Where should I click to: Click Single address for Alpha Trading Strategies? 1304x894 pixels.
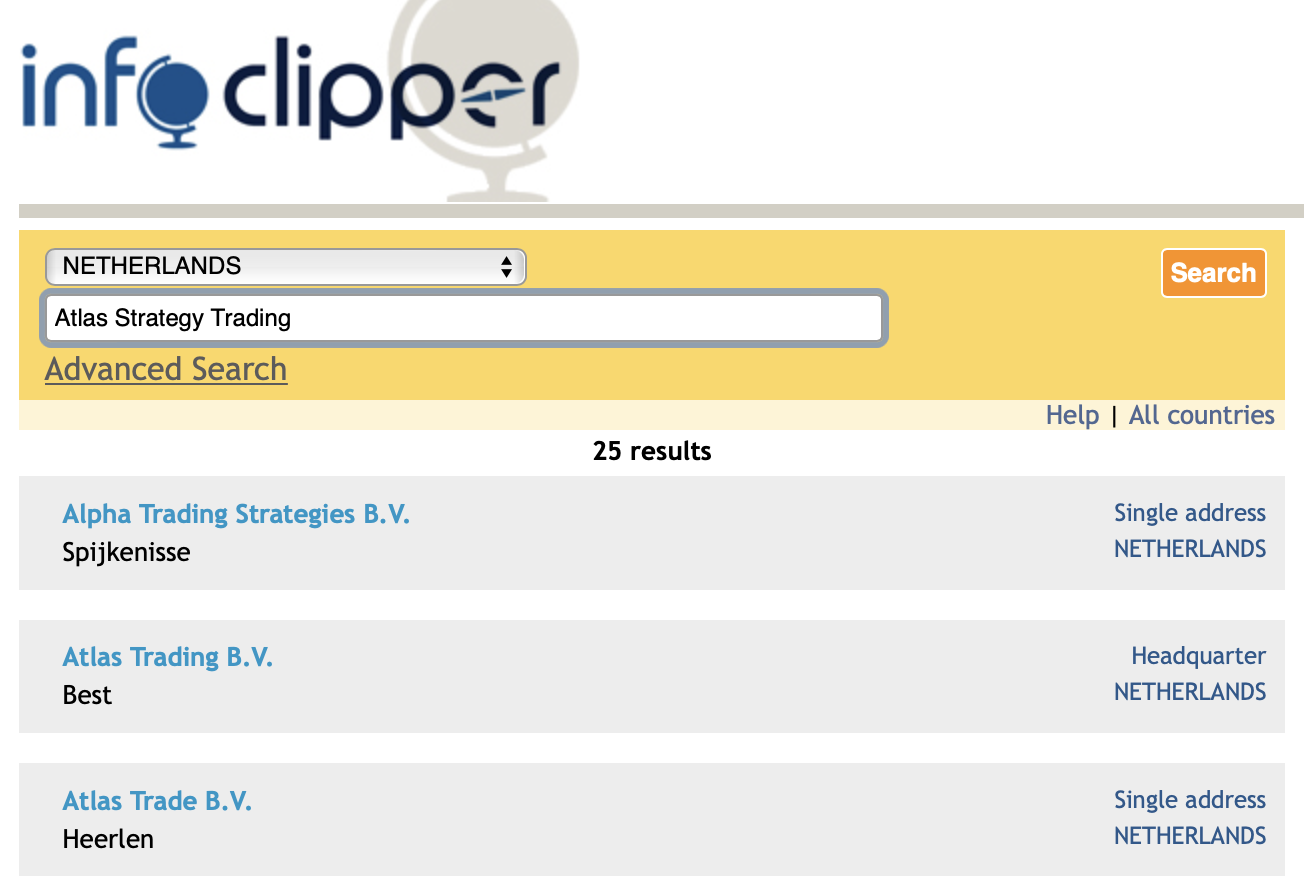pyautogui.click(x=1190, y=513)
